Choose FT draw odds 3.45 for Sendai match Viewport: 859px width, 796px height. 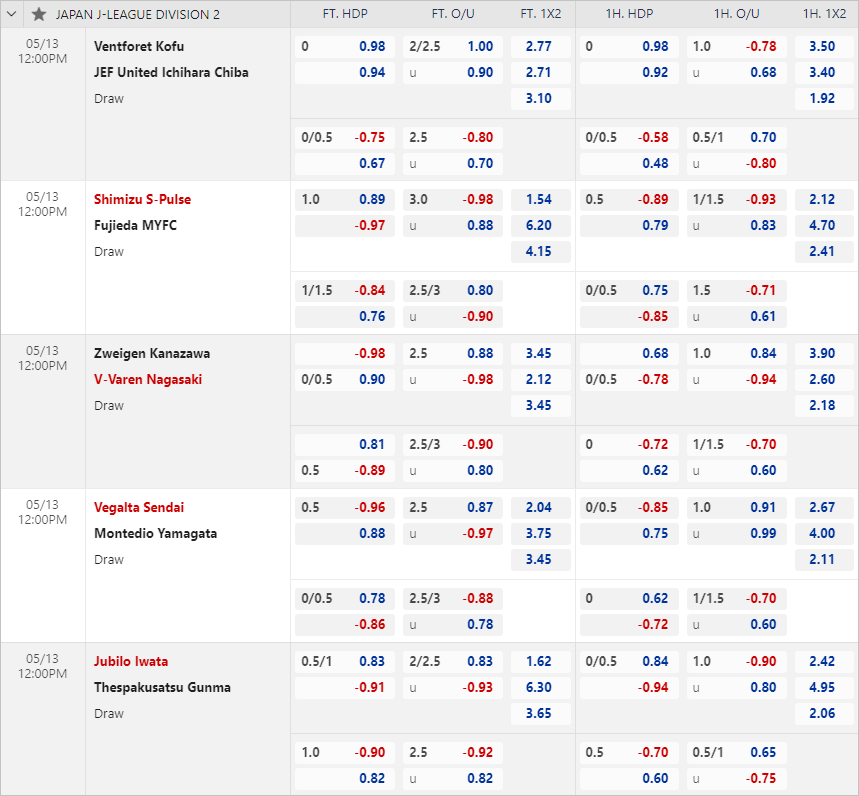[541, 559]
